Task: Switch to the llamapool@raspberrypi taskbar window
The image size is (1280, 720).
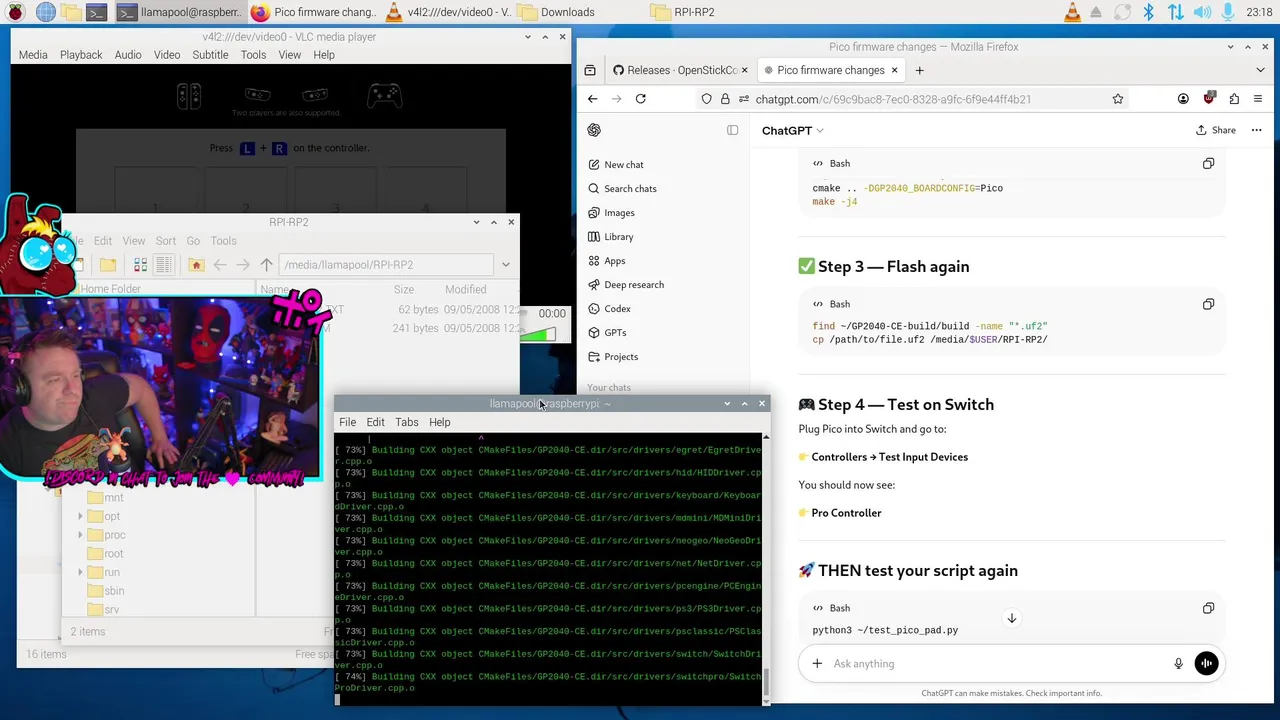Action: pos(178,12)
